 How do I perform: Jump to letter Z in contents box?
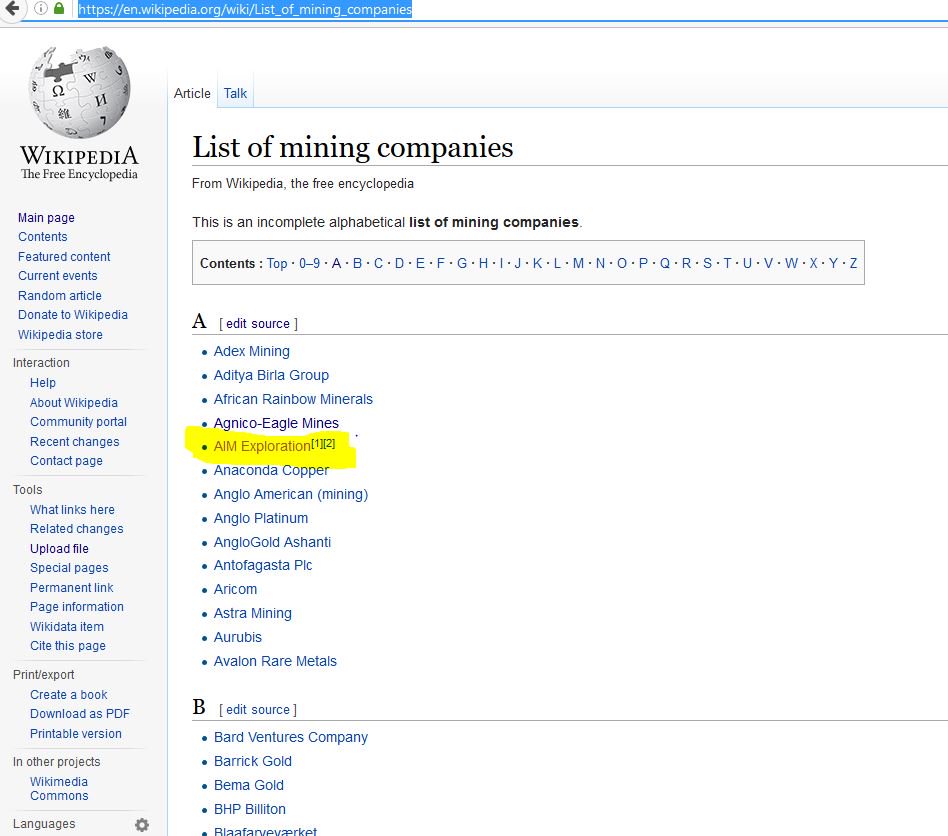coord(853,264)
